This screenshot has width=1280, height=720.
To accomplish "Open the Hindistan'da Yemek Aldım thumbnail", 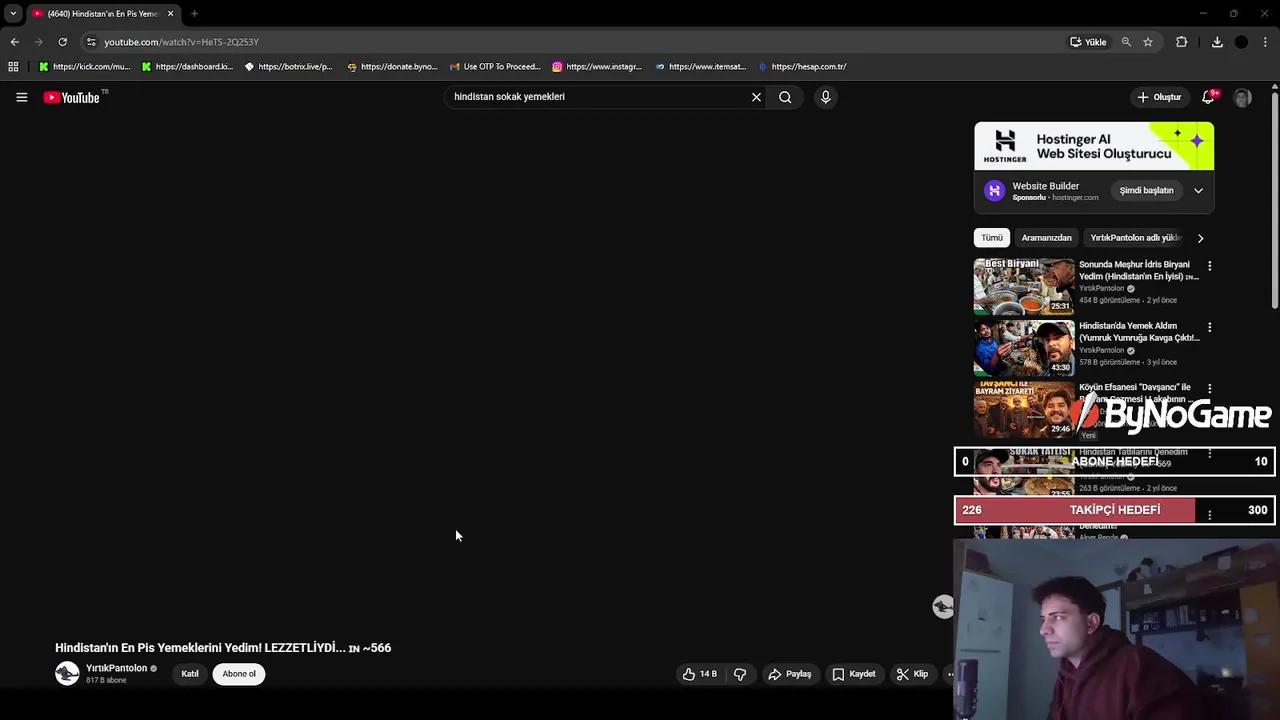I will tap(1024, 347).
